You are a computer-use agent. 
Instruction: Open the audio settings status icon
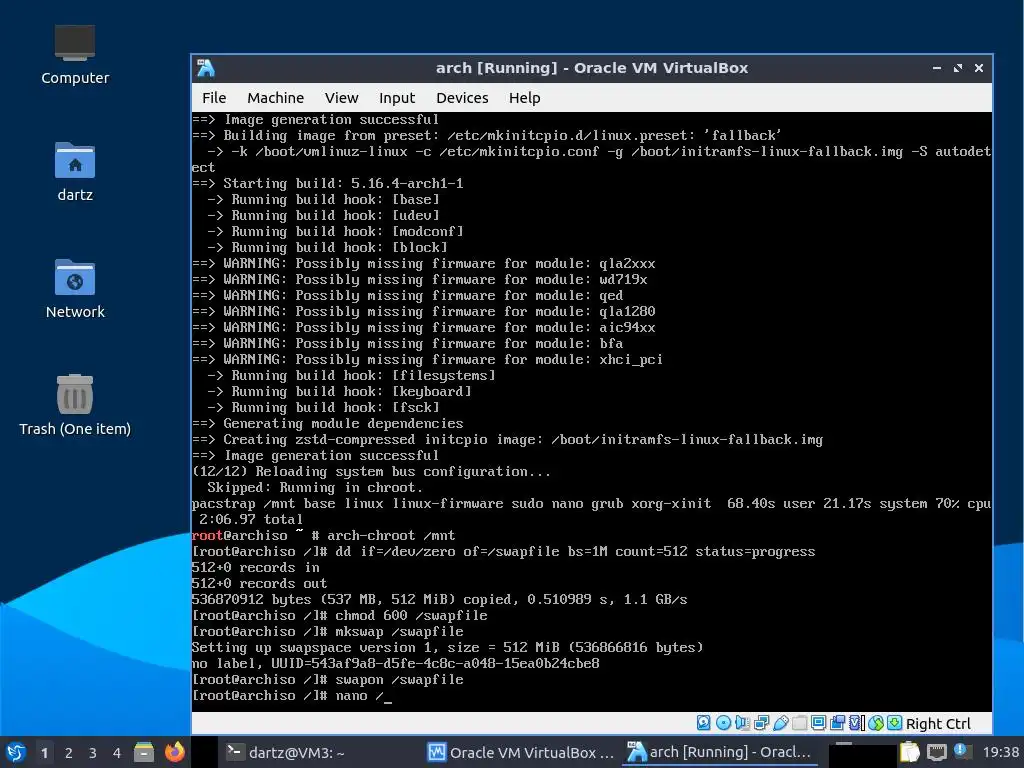tap(742, 723)
